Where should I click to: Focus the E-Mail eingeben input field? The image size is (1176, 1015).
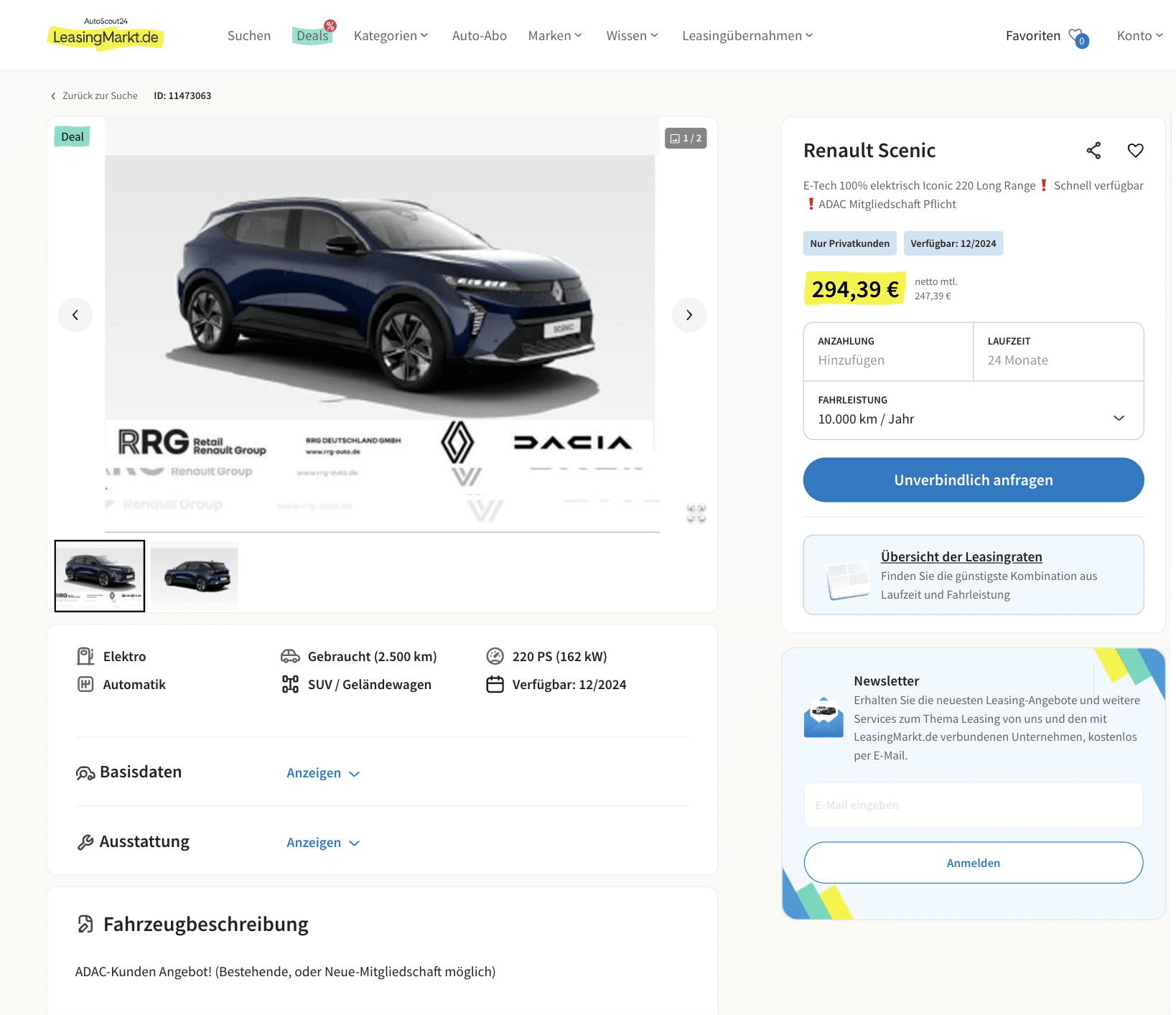click(973, 805)
